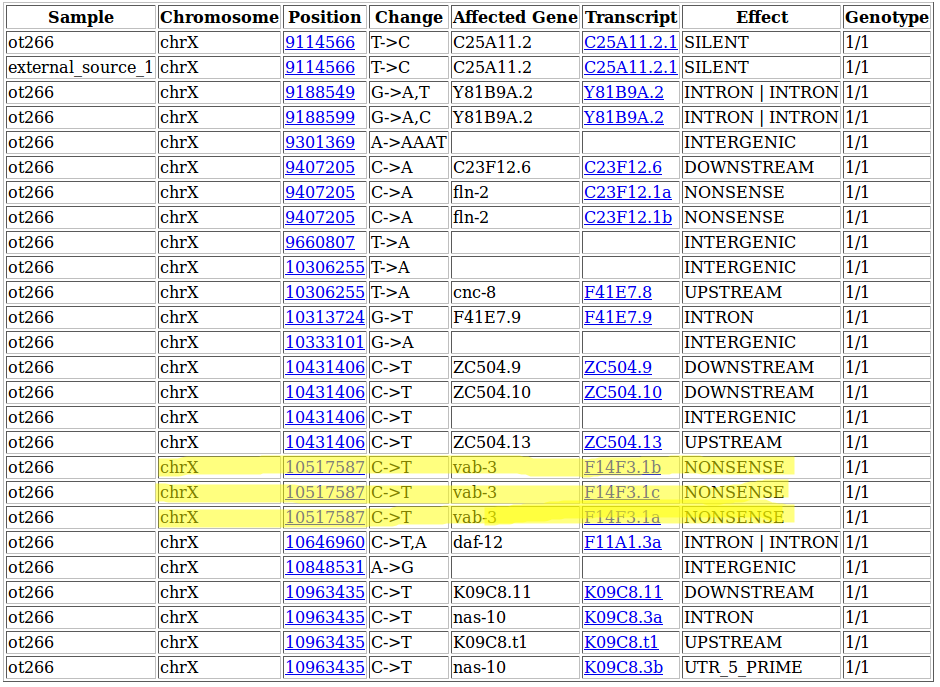Select the Change column header

click(x=409, y=17)
